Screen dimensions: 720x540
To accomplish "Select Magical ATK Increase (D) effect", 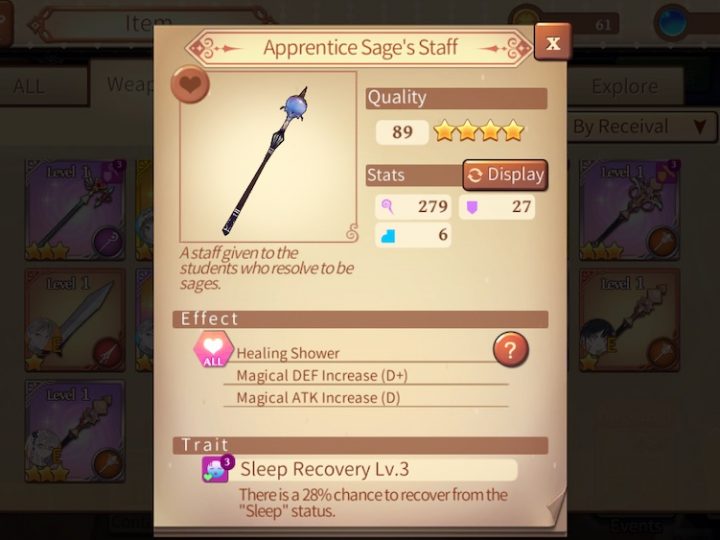I will [318, 397].
